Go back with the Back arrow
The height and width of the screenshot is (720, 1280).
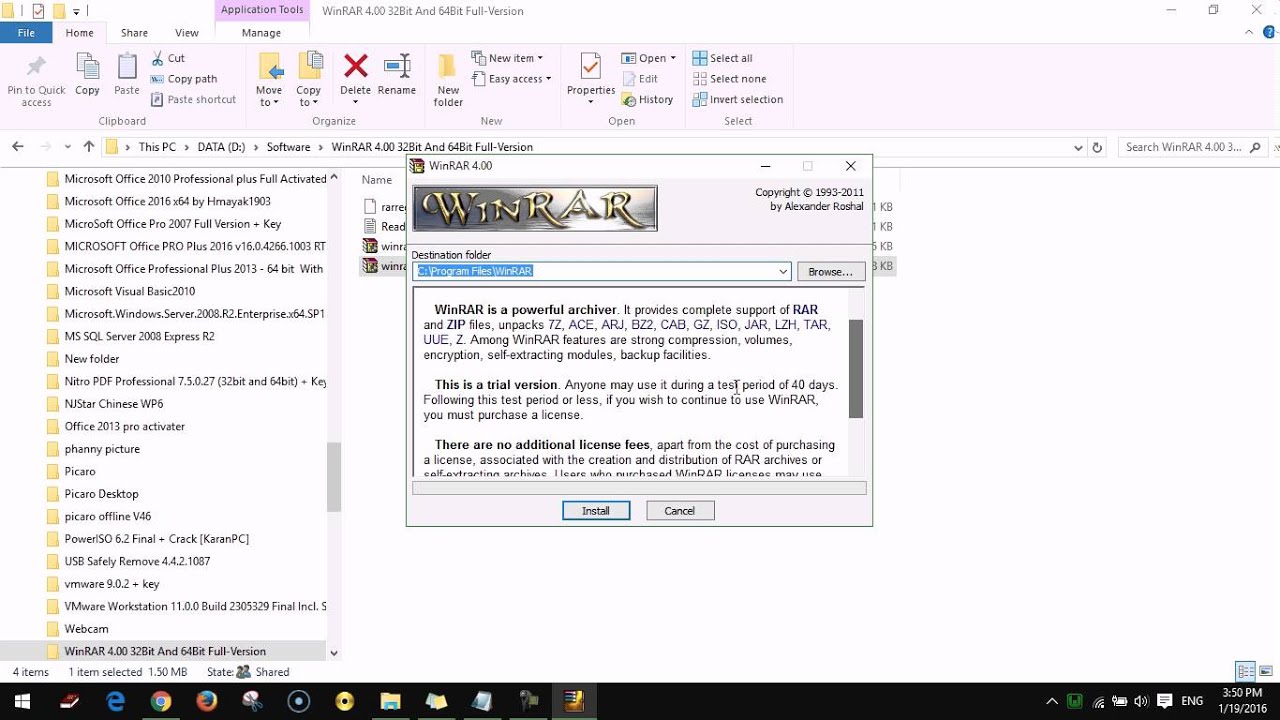click(17, 146)
